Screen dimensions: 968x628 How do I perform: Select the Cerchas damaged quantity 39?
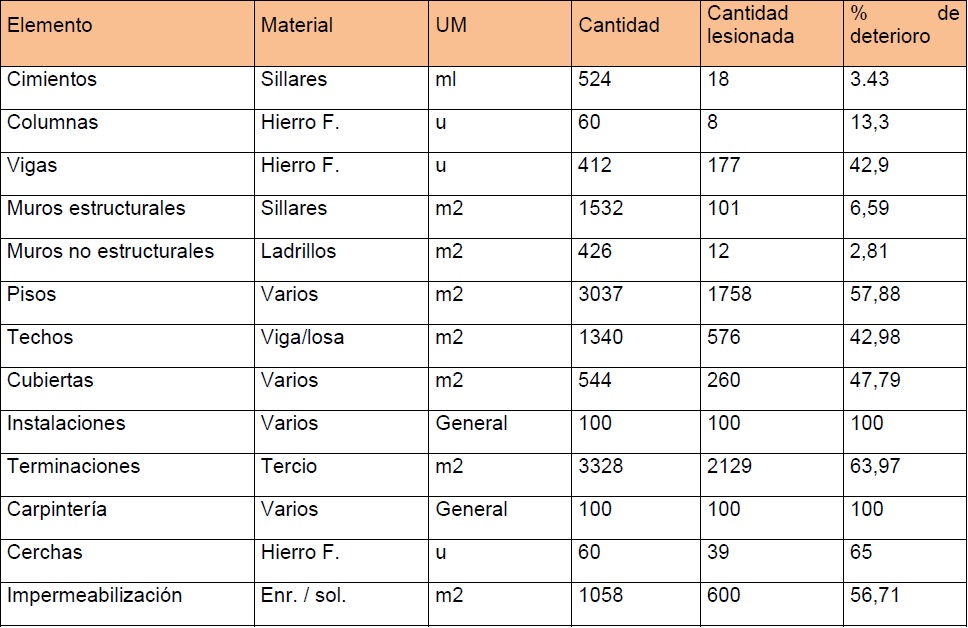[718, 552]
